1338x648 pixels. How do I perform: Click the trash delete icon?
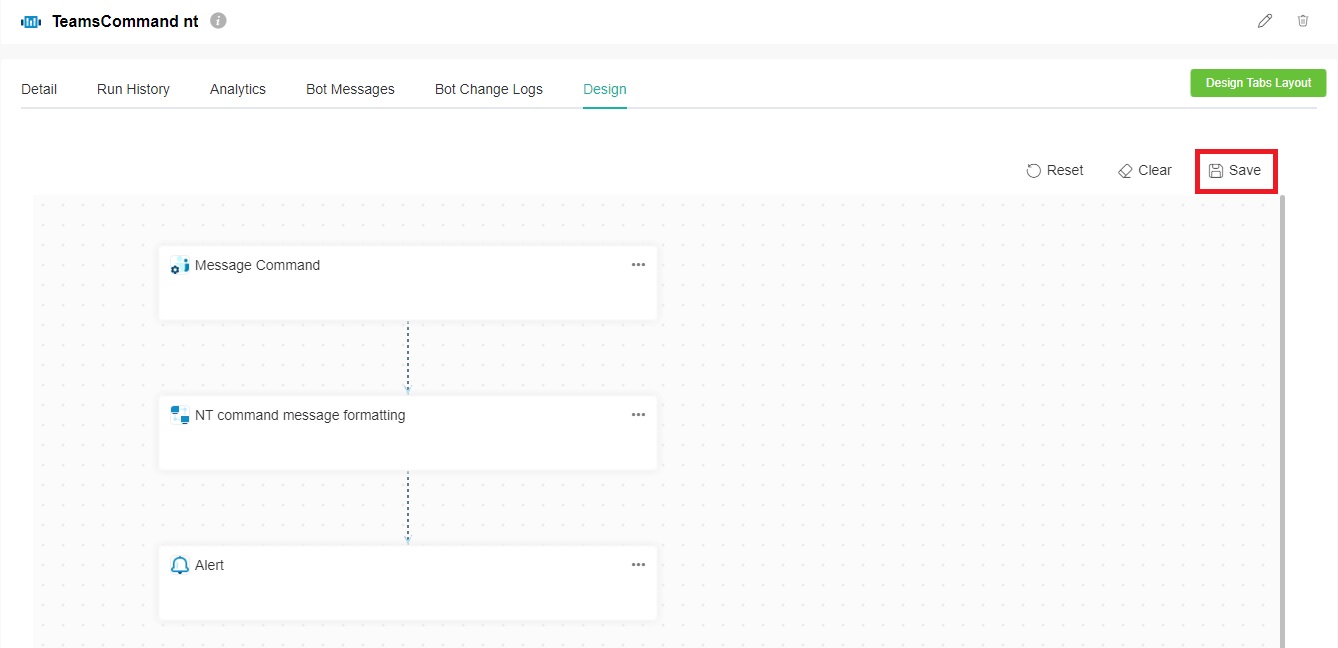1303,21
